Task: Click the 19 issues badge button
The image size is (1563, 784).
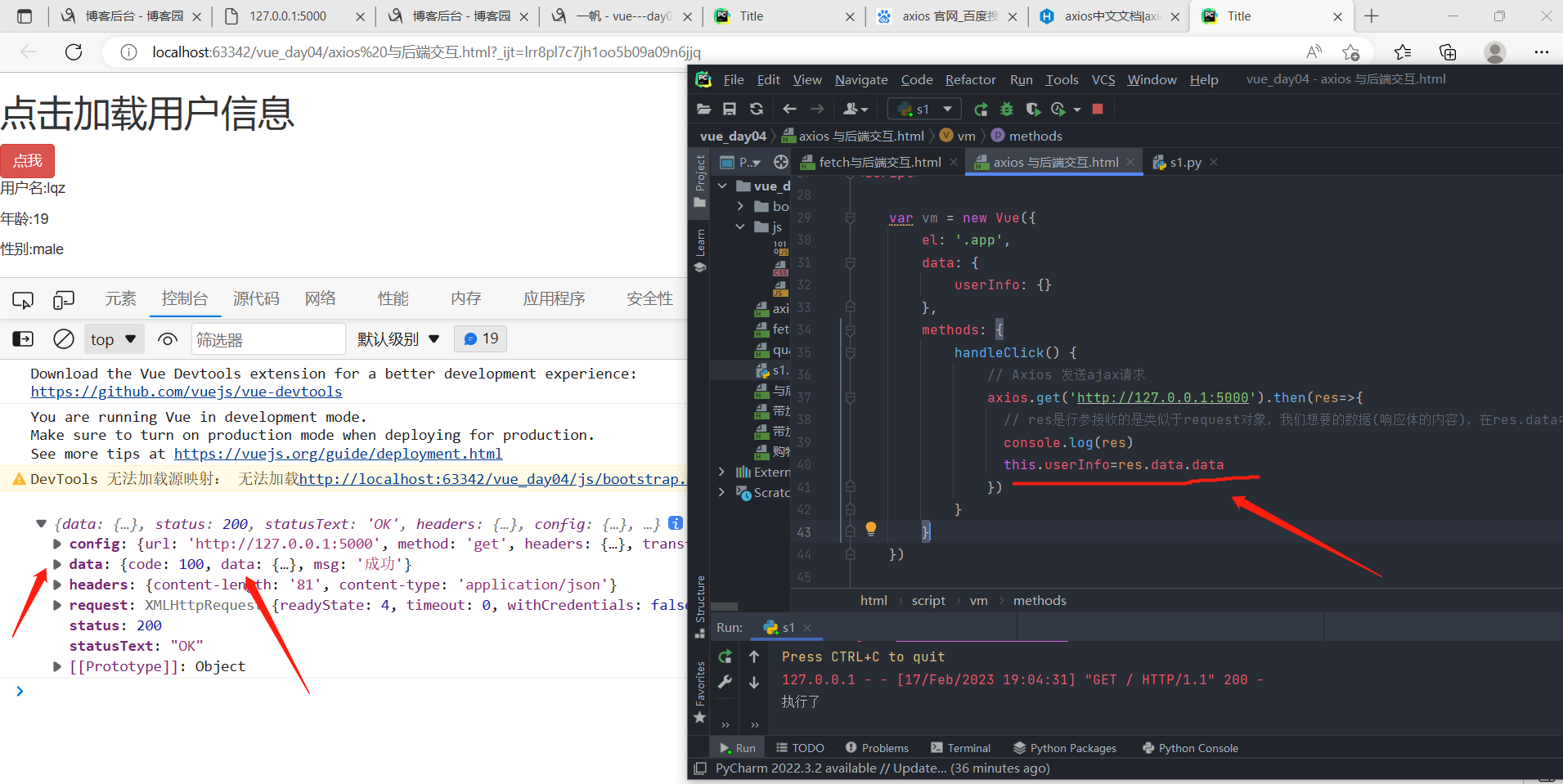Action: coord(481,338)
